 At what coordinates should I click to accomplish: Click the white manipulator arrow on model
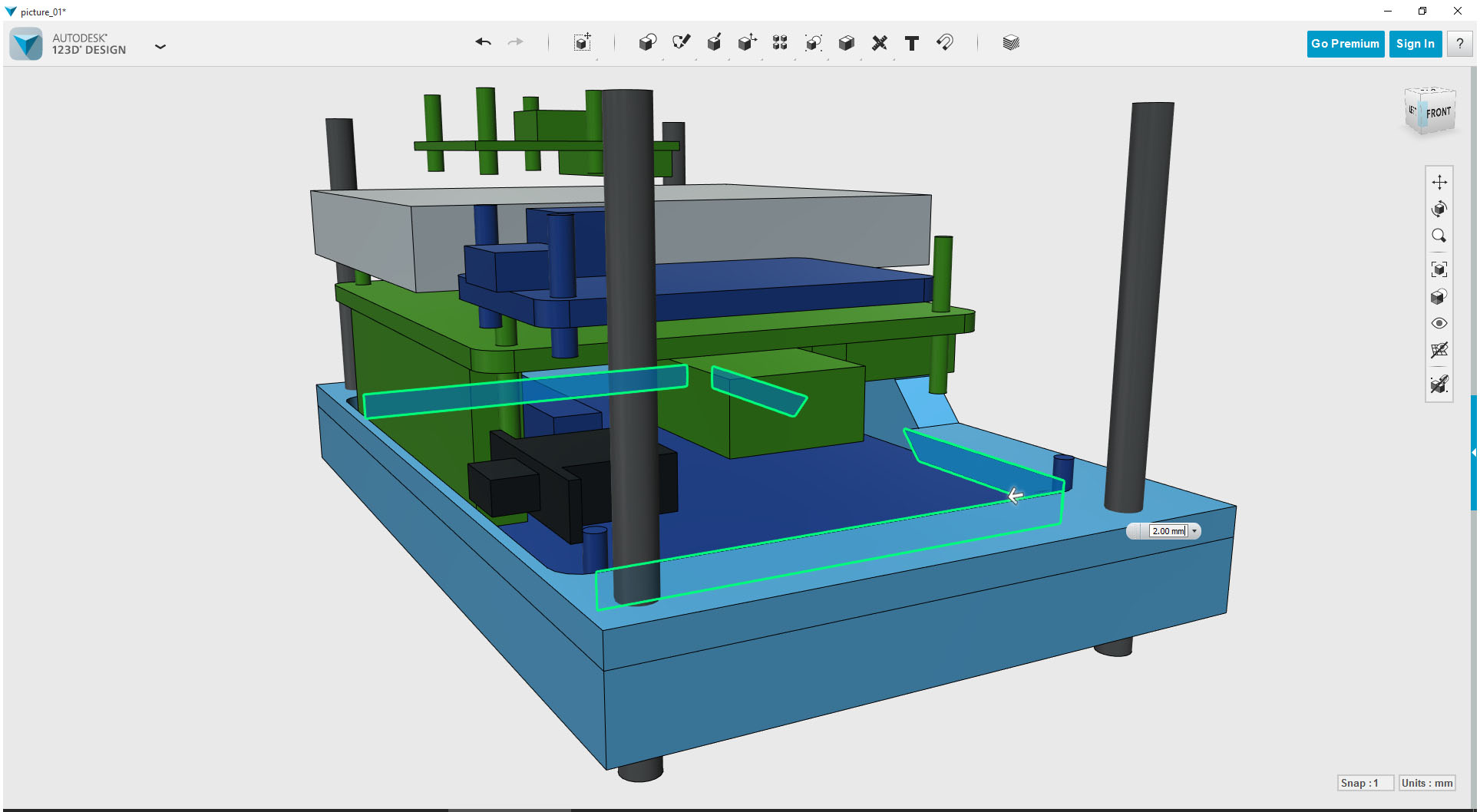tap(1015, 496)
